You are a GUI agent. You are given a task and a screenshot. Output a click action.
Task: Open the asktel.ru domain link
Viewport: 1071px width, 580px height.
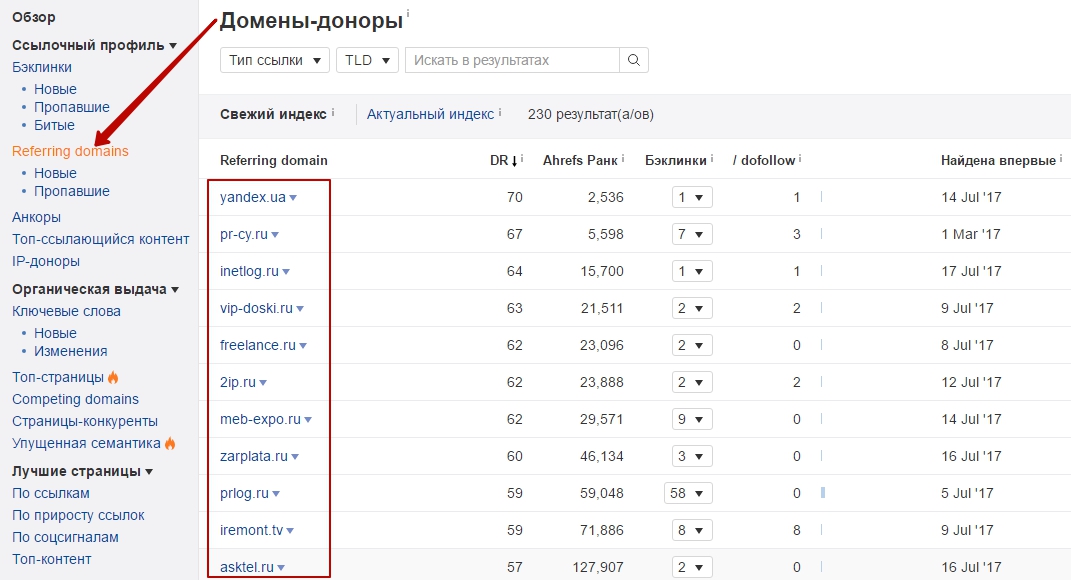tap(247, 566)
